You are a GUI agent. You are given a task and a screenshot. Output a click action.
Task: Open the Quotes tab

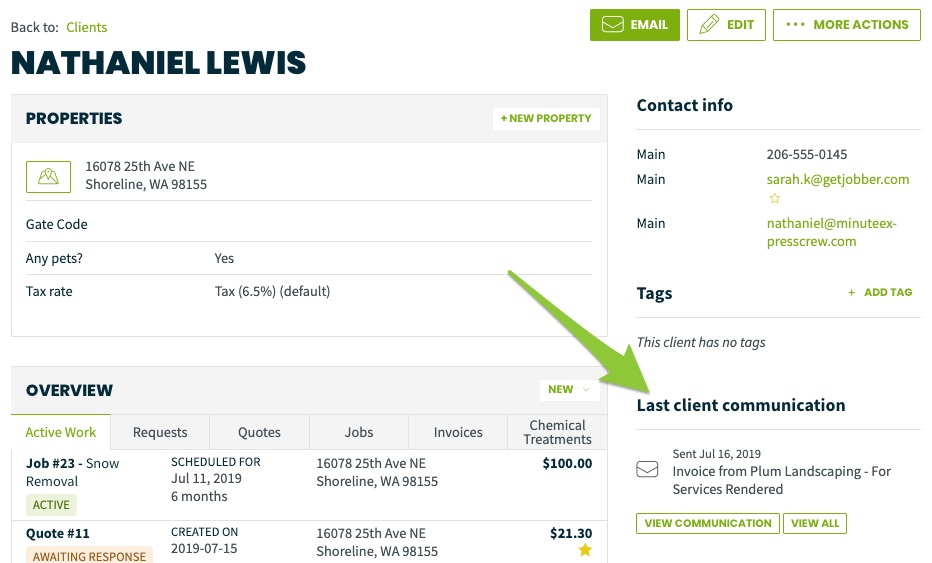point(259,432)
